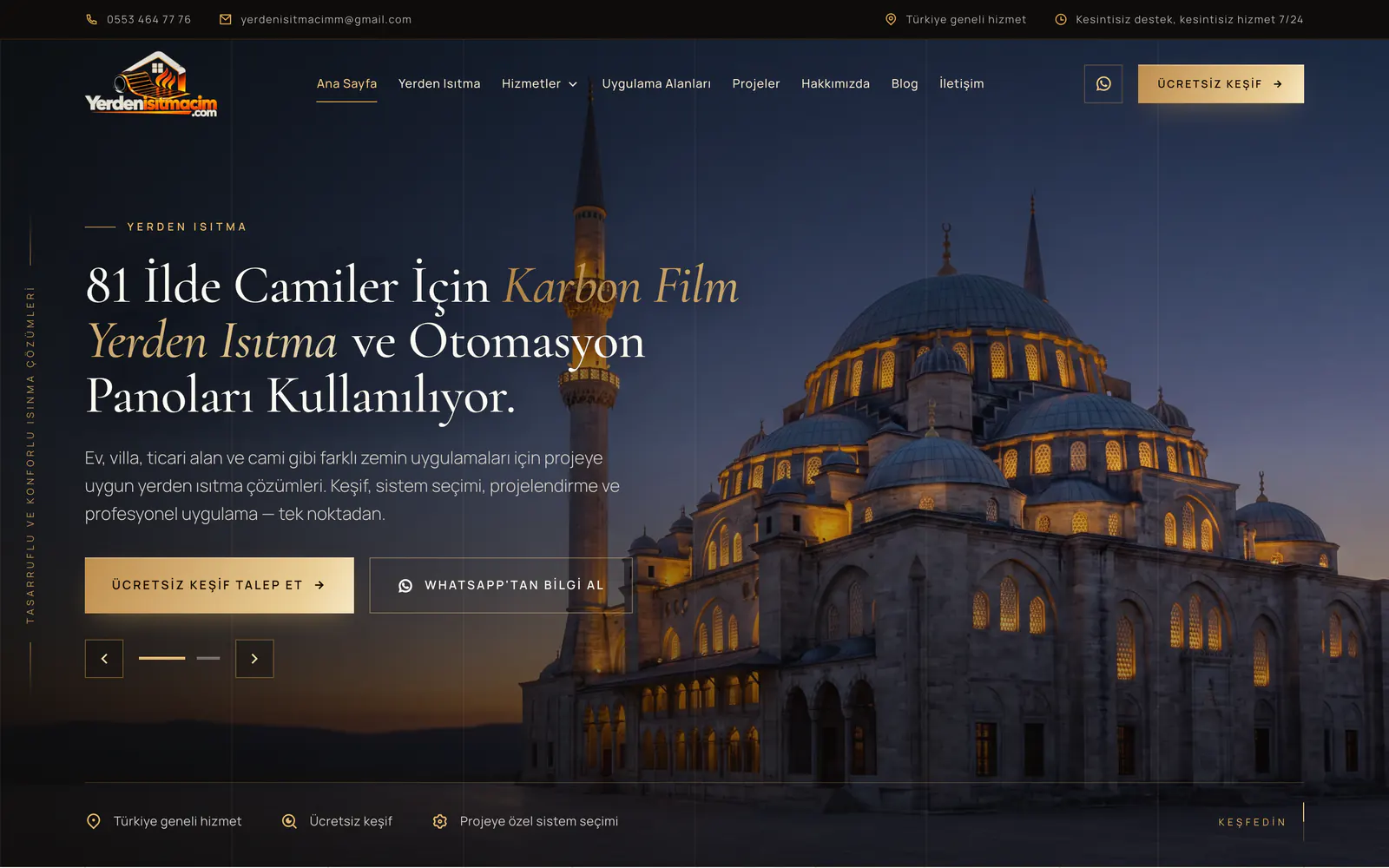Select the second slide indicator bar
1389x868 pixels.
tap(208, 658)
